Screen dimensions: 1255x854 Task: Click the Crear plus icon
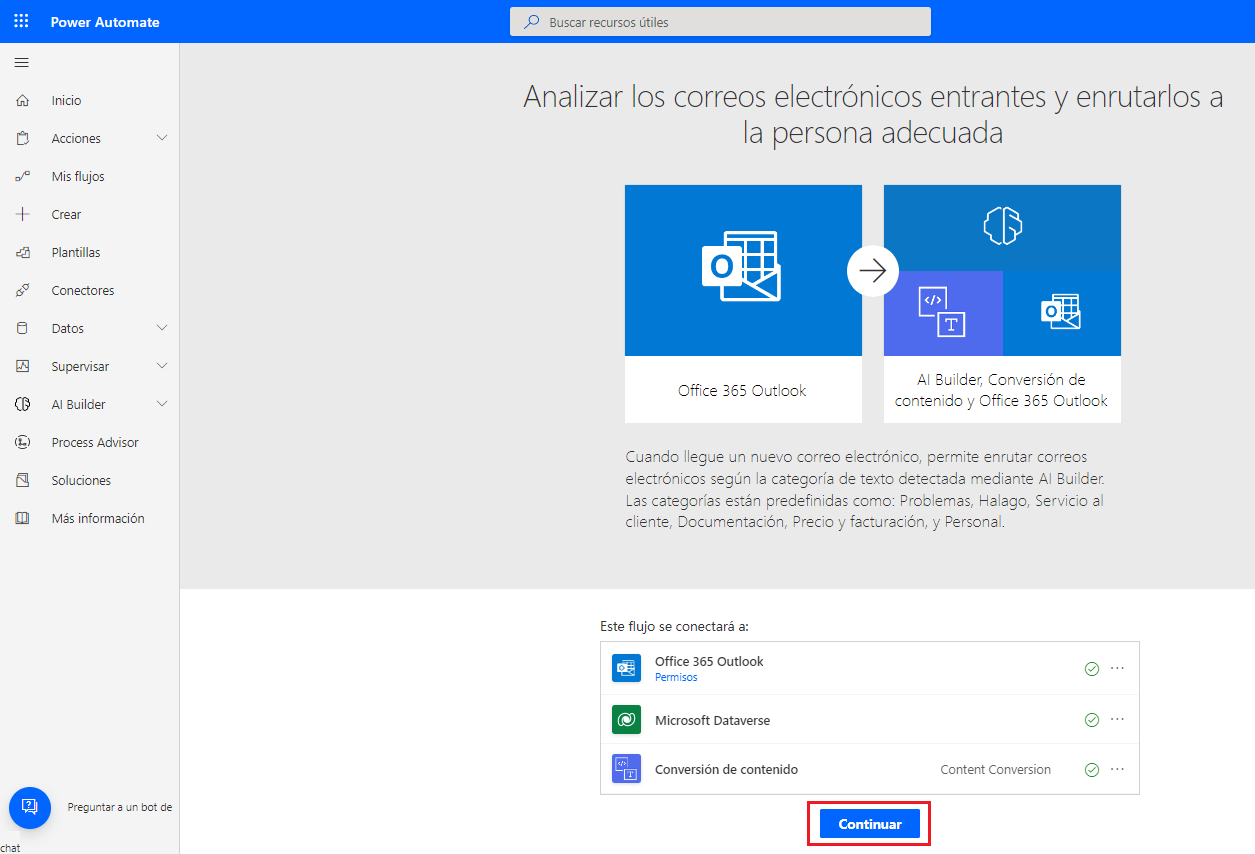(x=22, y=214)
